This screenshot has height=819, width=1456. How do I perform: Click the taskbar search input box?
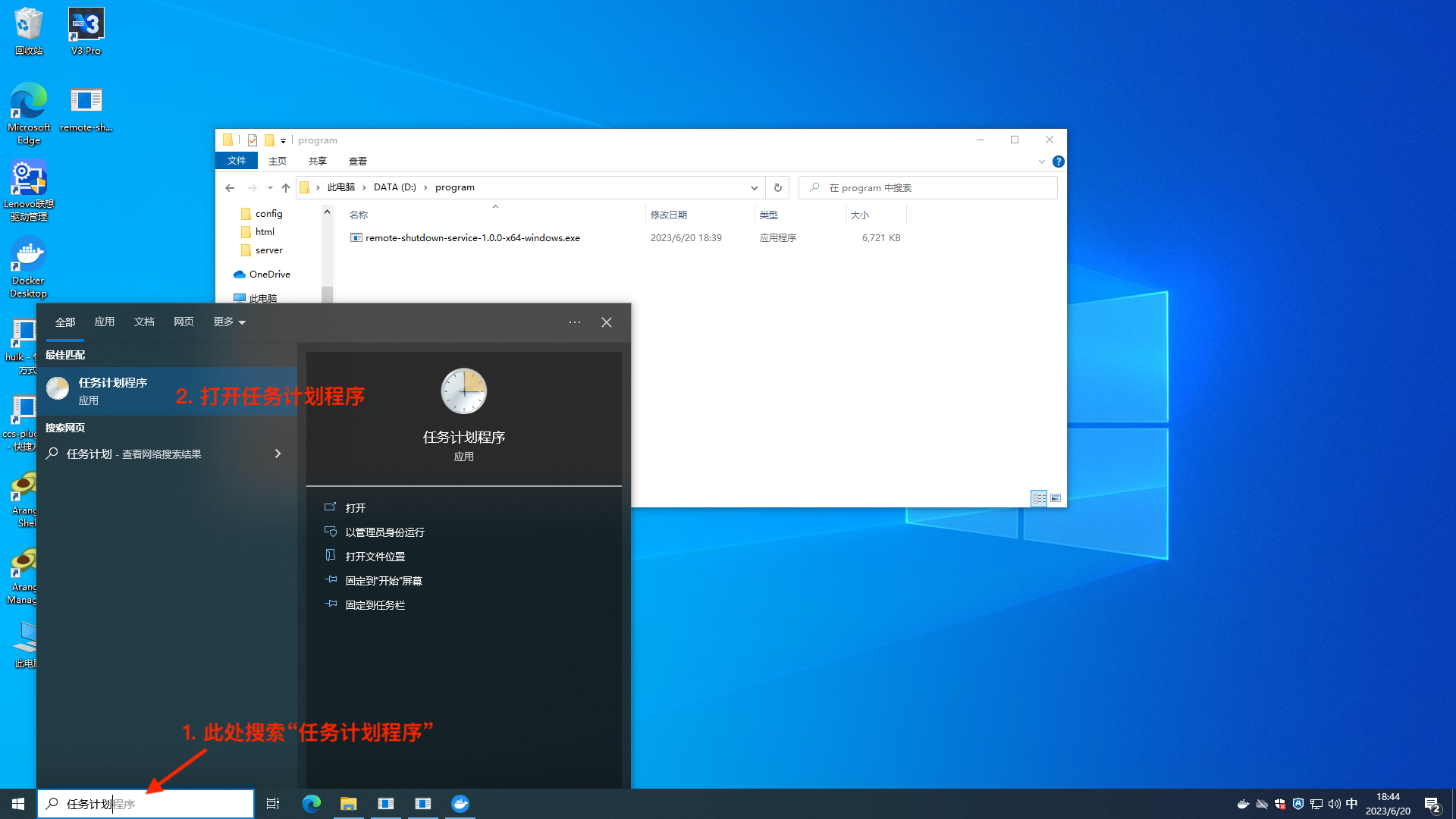pyautogui.click(x=146, y=804)
